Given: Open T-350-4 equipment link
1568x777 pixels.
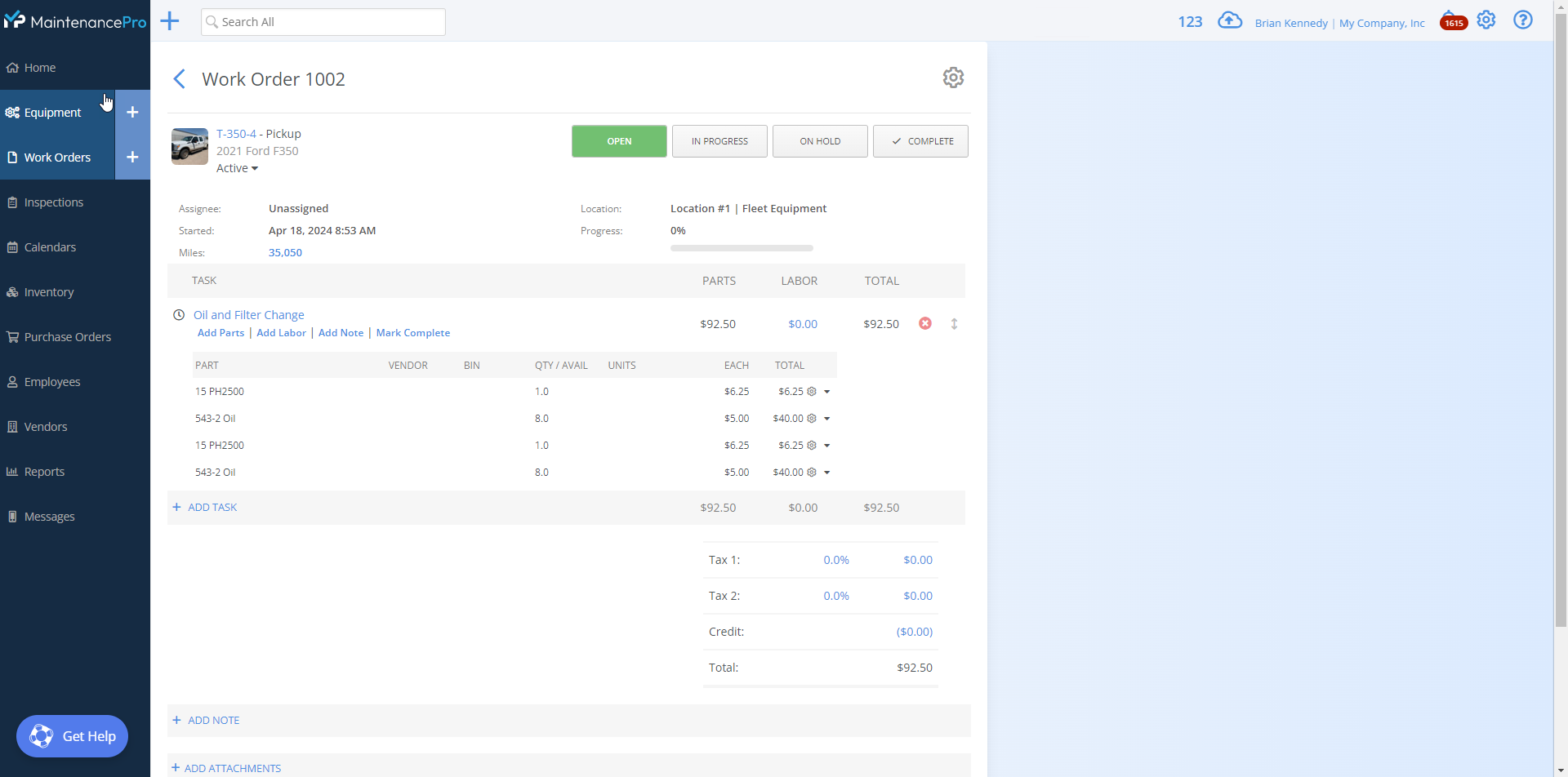Looking at the screenshot, I should point(236,134).
